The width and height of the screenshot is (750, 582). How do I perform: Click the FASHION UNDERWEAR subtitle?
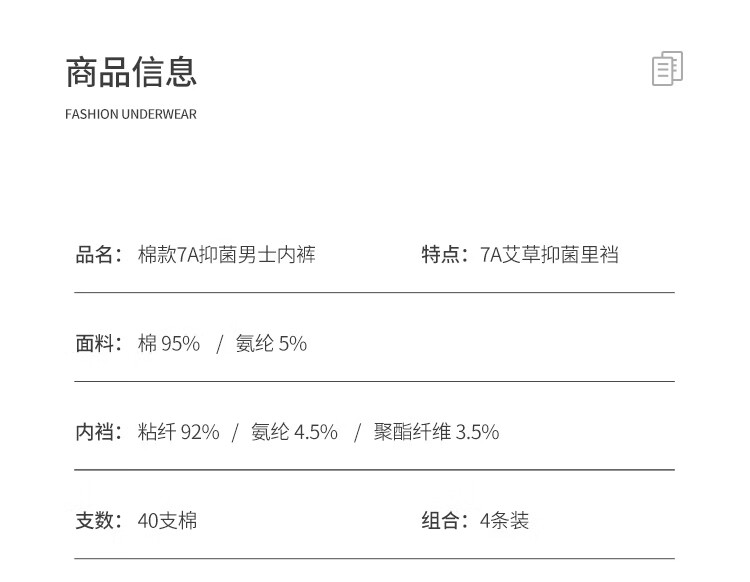(x=131, y=114)
